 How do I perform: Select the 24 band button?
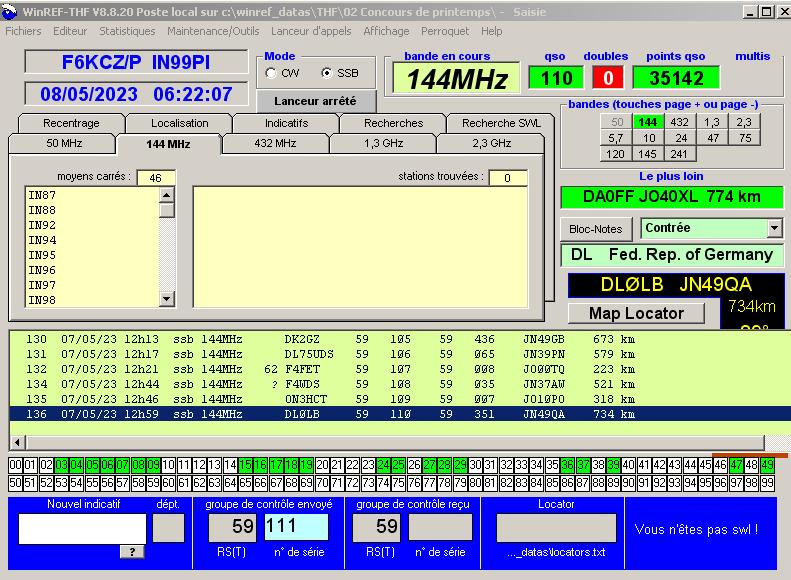pyautogui.click(x=680, y=138)
